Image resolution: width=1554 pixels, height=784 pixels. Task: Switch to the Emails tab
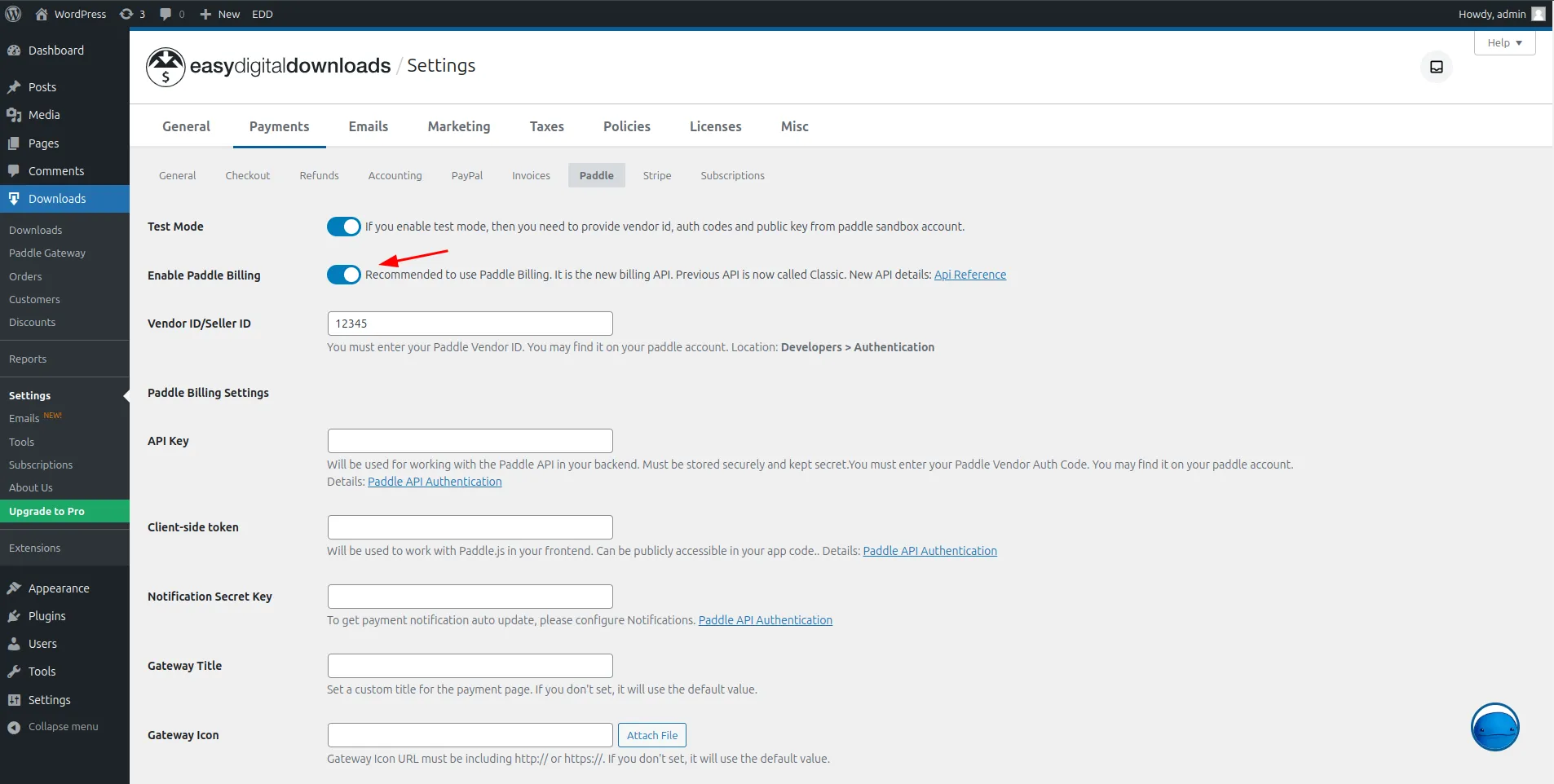(369, 126)
